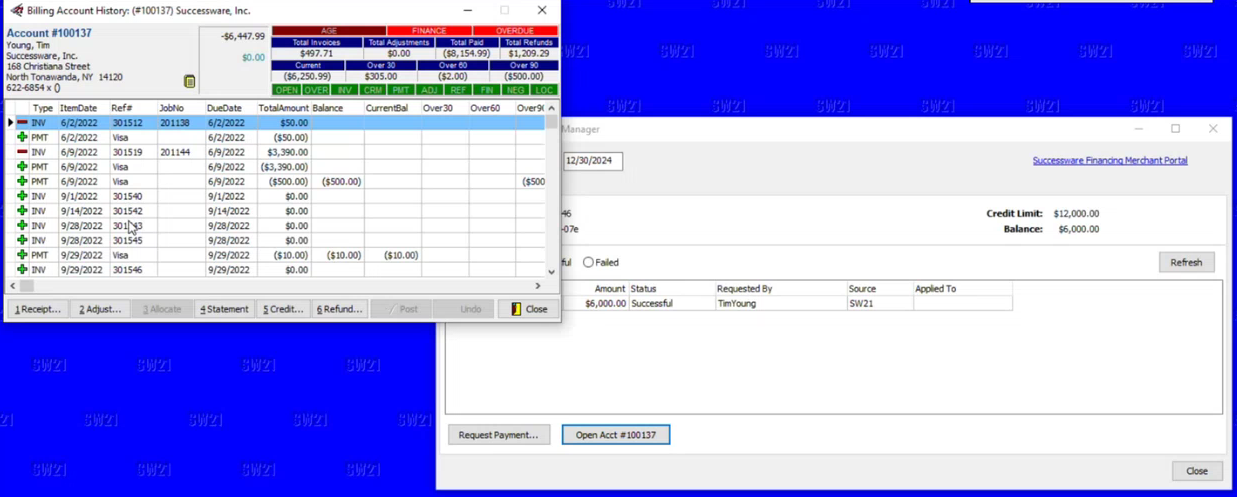
Task: Open the 2 Adjust... dialog
Action: tap(100, 309)
